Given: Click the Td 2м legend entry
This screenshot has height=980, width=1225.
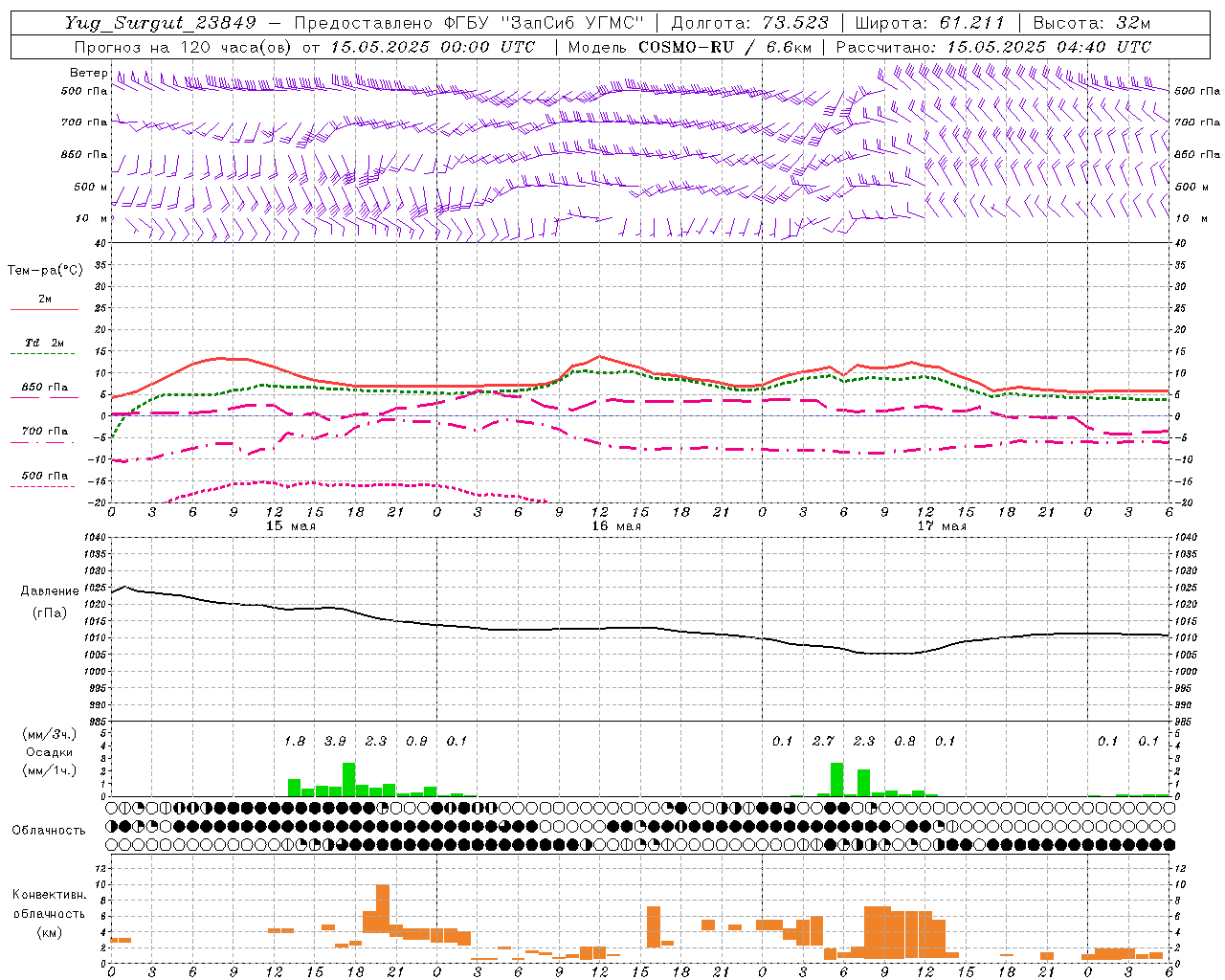Looking at the screenshot, I should (x=45, y=343).
